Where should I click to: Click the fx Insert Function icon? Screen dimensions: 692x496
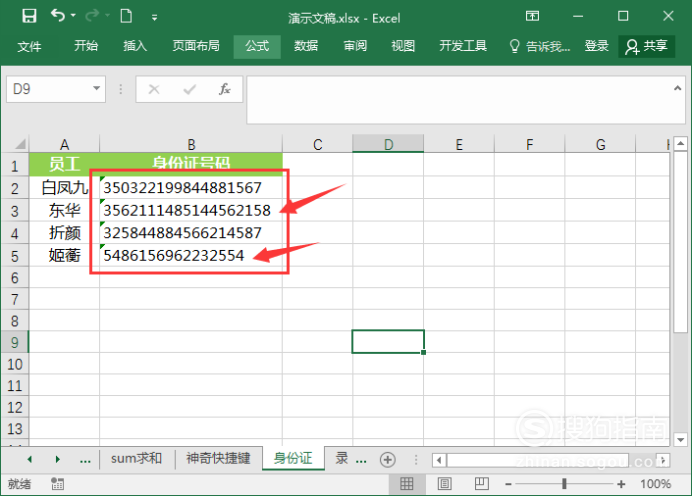(x=225, y=90)
